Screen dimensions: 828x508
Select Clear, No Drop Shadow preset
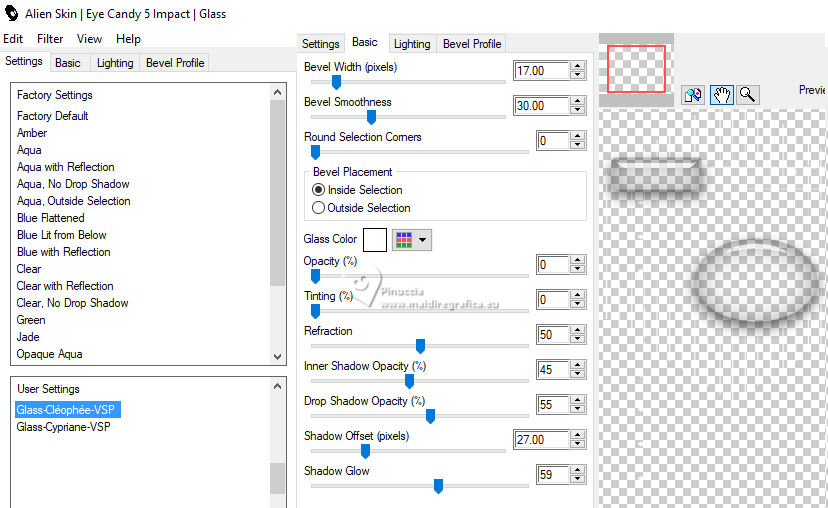[x=72, y=303]
